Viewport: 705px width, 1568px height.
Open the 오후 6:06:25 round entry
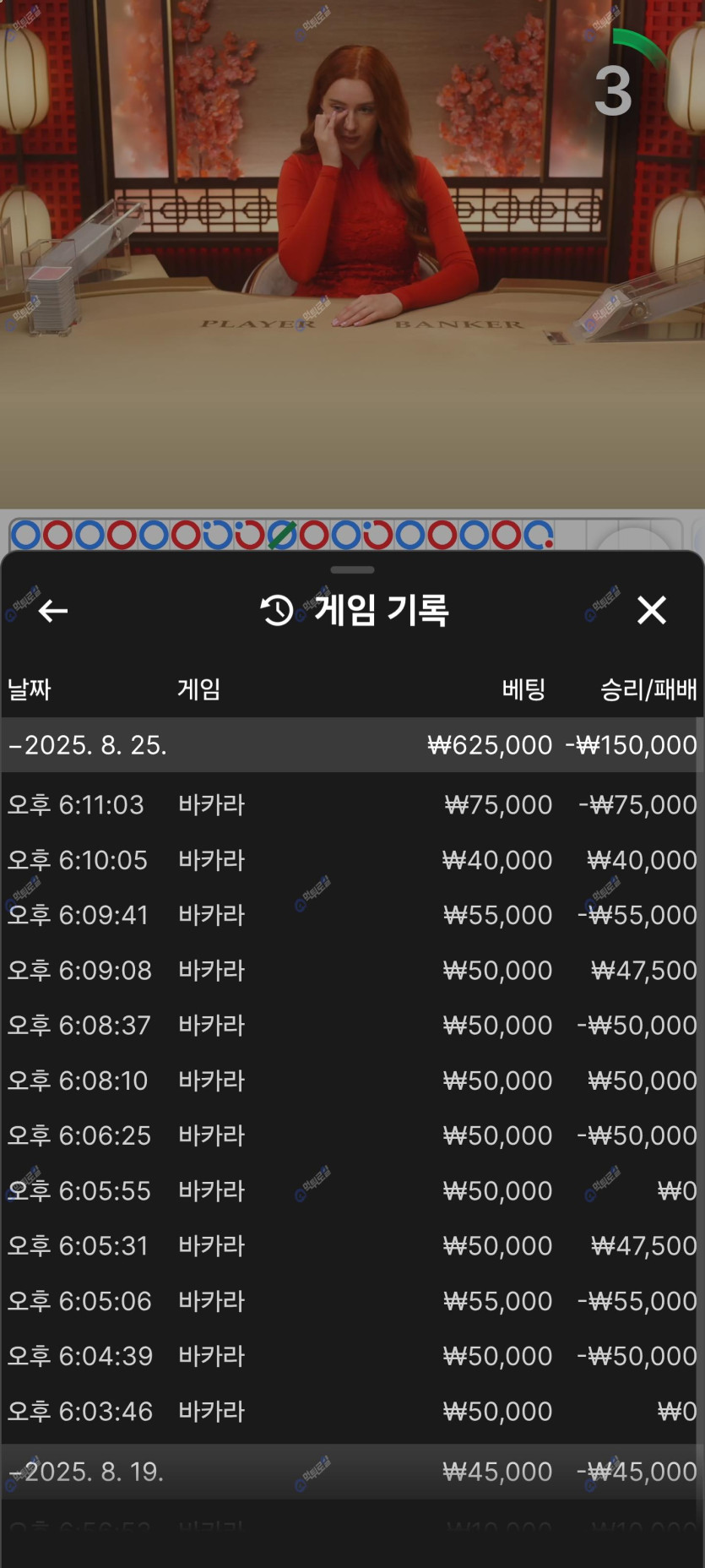click(351, 1135)
